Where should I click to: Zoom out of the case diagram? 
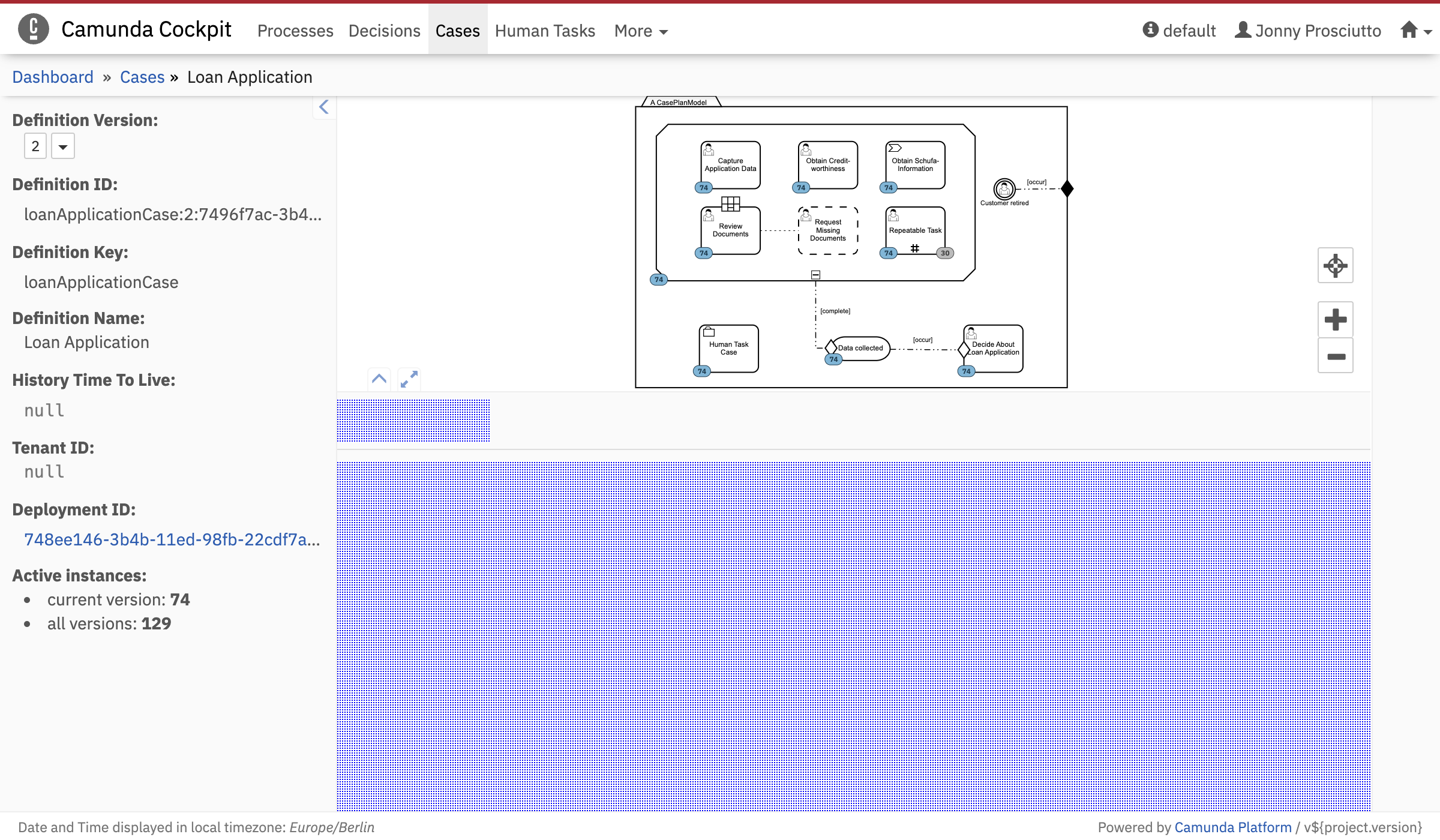point(1336,356)
